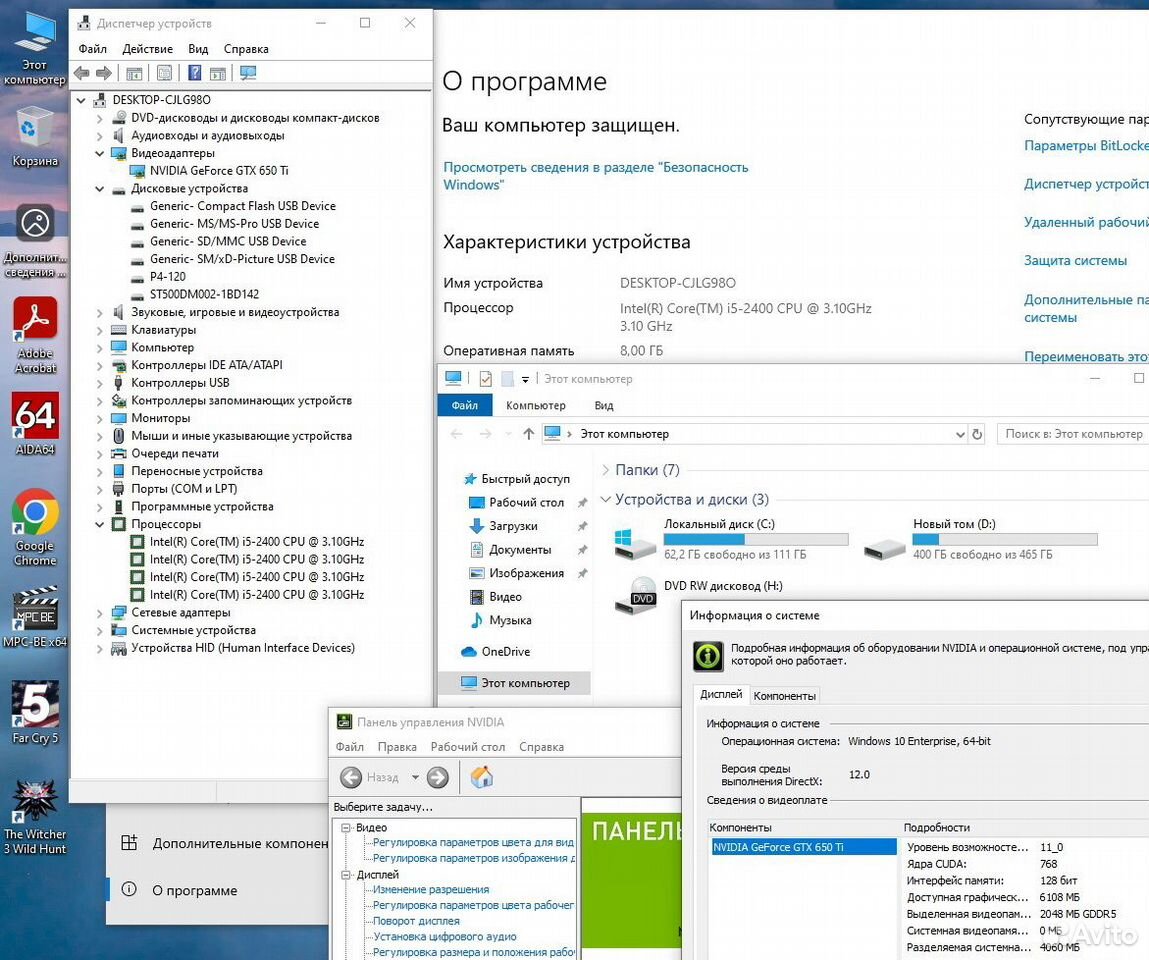Viewport: 1149px width, 960px height.
Task: Expand the Контроллеры USB node
Action: pos(100,383)
